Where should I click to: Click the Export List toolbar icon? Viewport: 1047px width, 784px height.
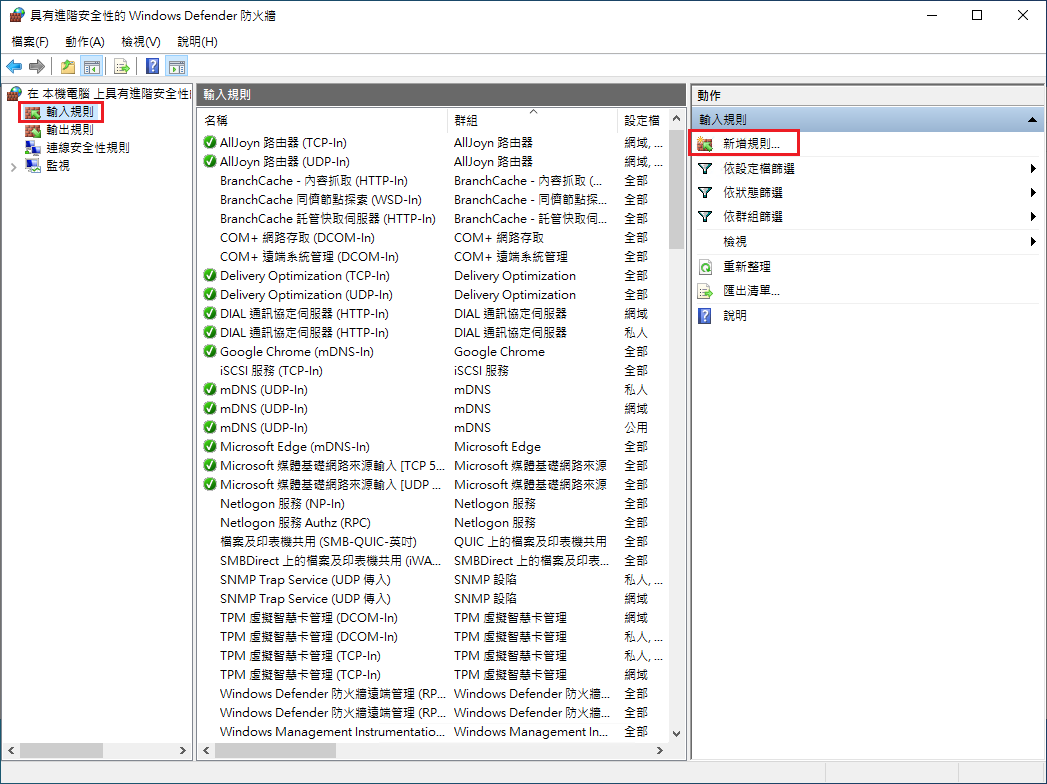click(x=122, y=66)
